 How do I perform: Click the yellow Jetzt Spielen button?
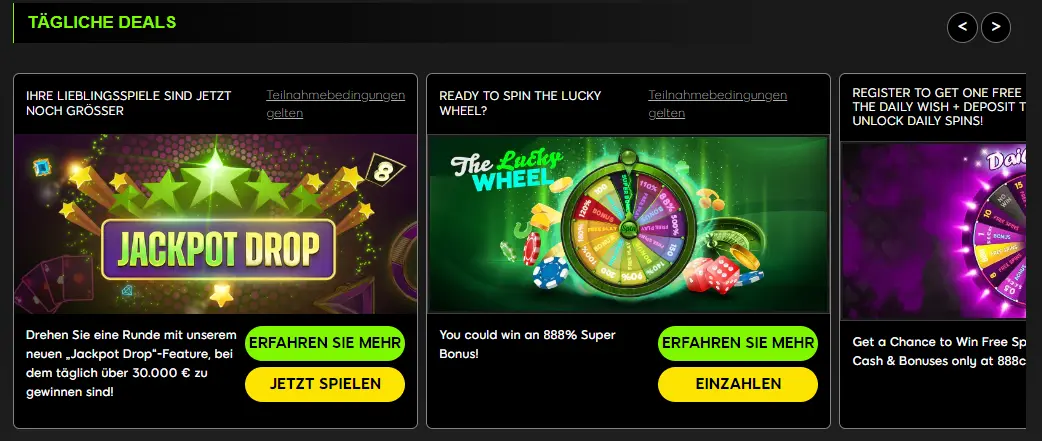325,385
